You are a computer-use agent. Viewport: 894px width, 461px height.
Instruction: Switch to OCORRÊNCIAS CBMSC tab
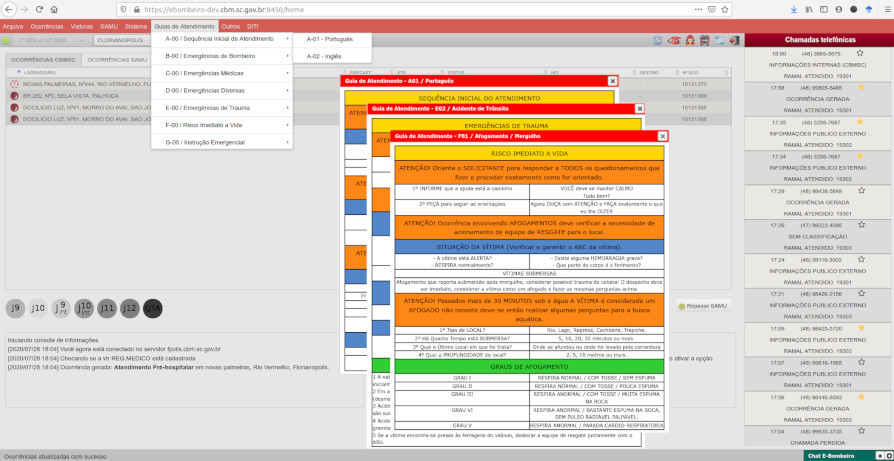tap(43, 60)
